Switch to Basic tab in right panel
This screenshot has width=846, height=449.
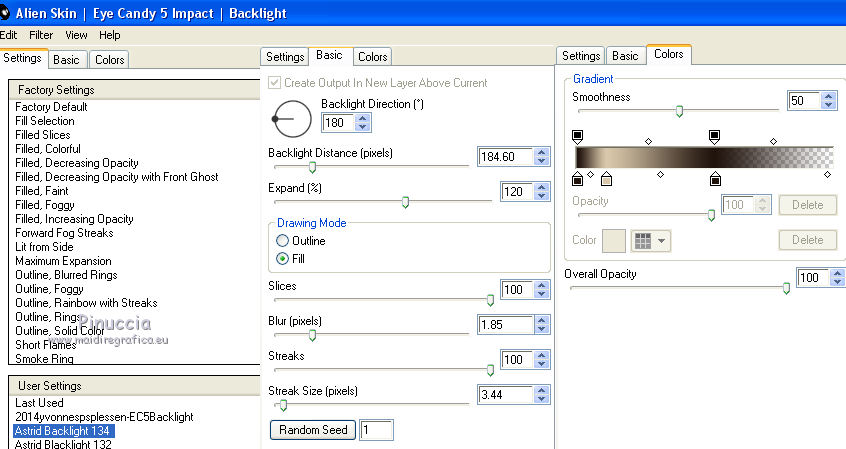tap(625, 56)
